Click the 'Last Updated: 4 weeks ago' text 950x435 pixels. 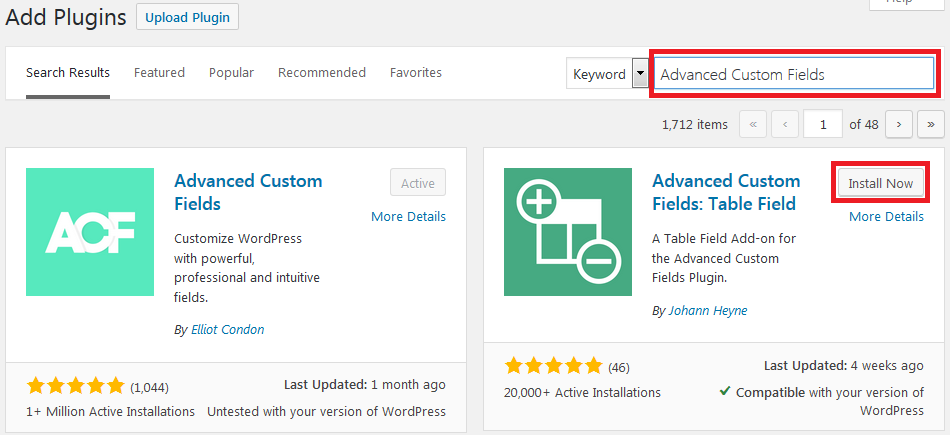click(843, 365)
